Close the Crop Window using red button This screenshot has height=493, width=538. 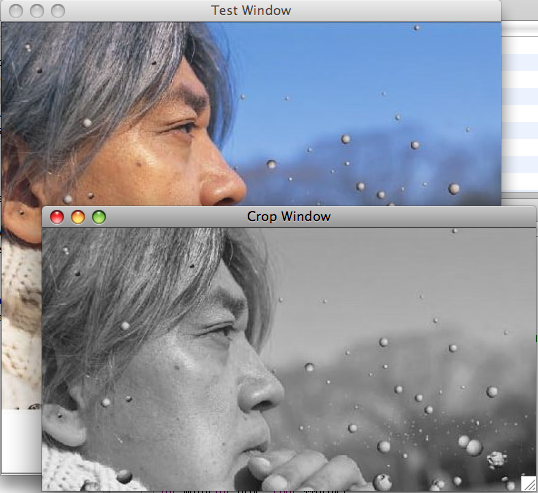coord(57,217)
